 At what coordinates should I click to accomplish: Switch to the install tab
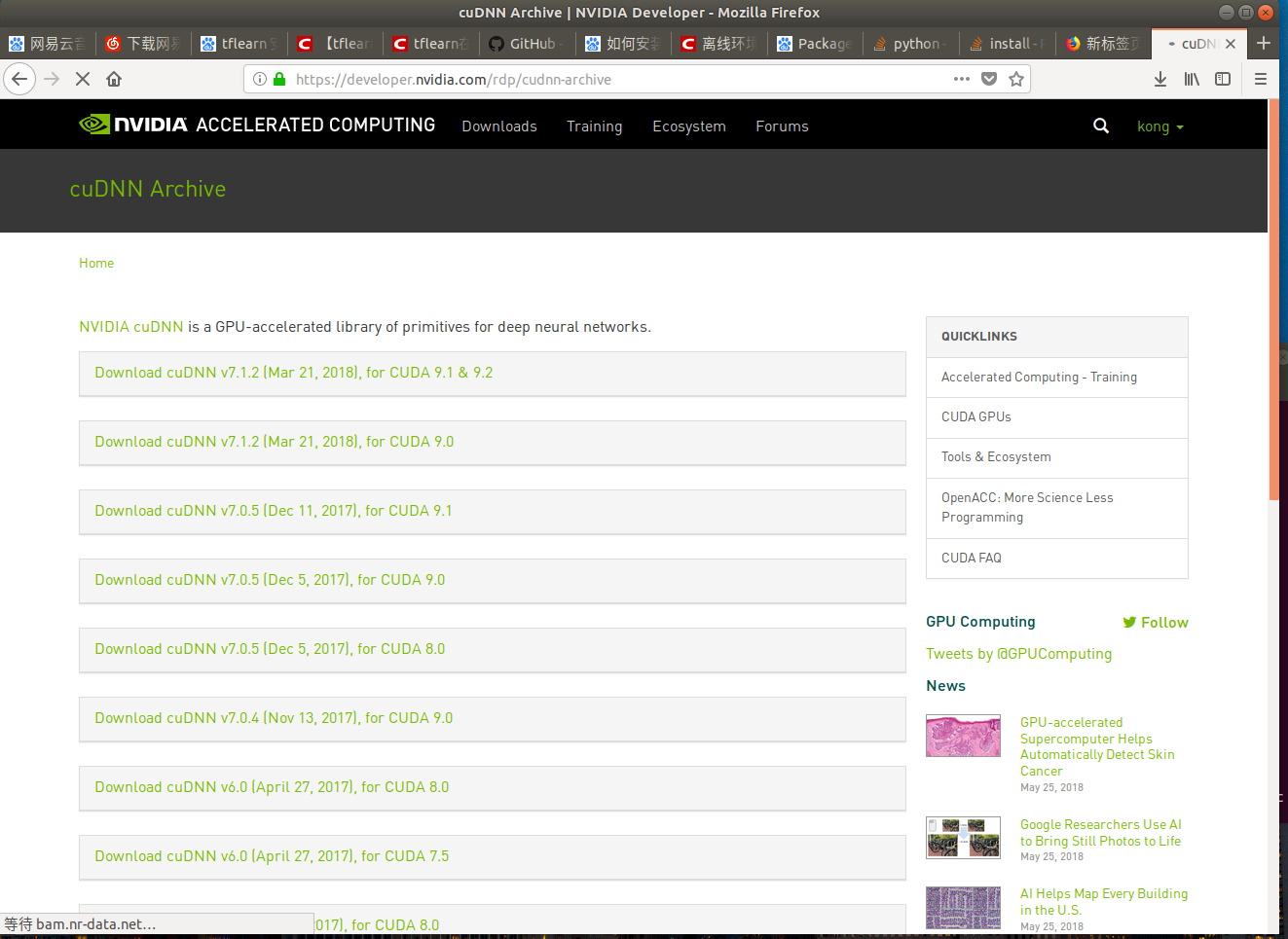tap(1007, 44)
